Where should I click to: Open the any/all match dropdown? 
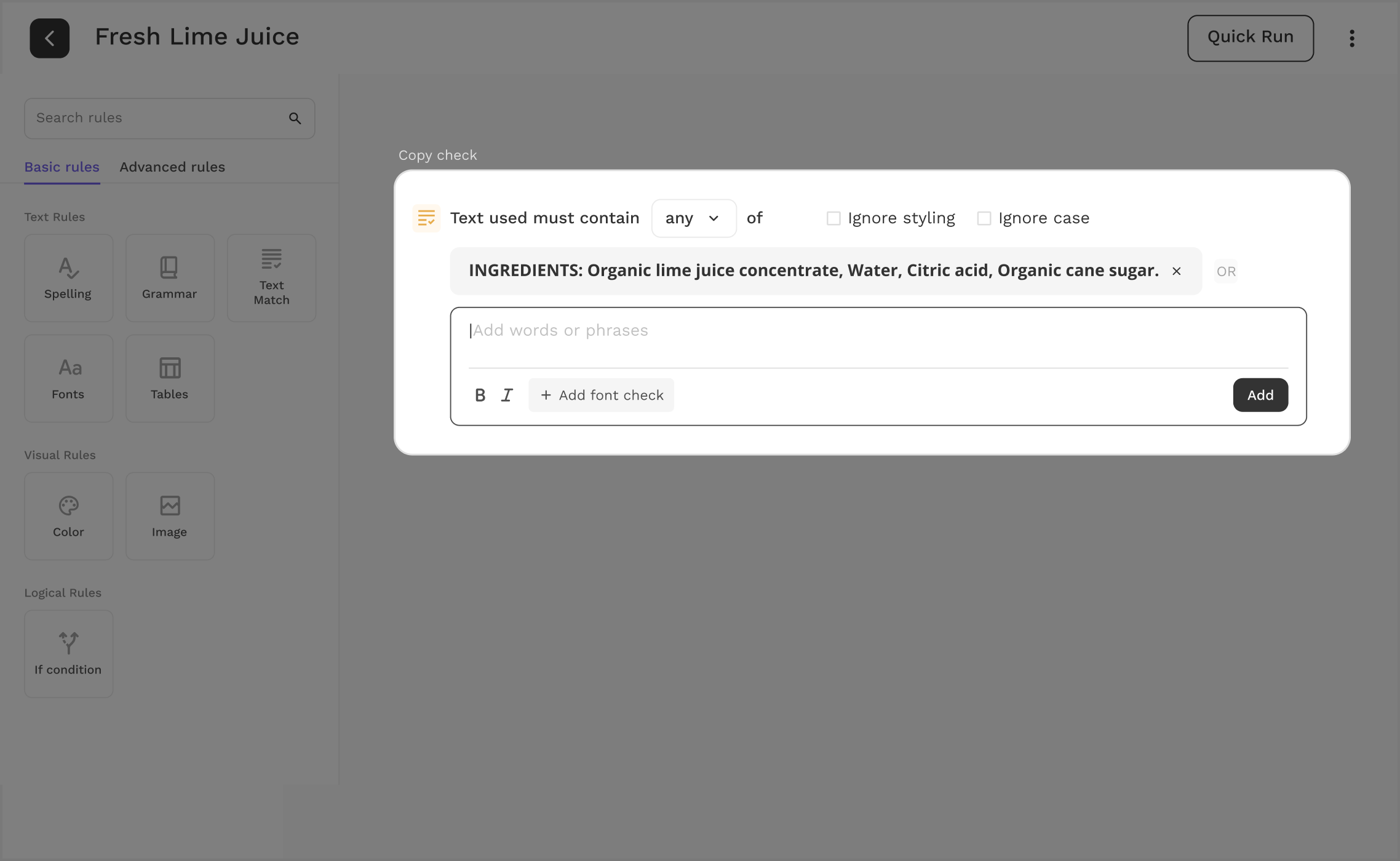[693, 218]
